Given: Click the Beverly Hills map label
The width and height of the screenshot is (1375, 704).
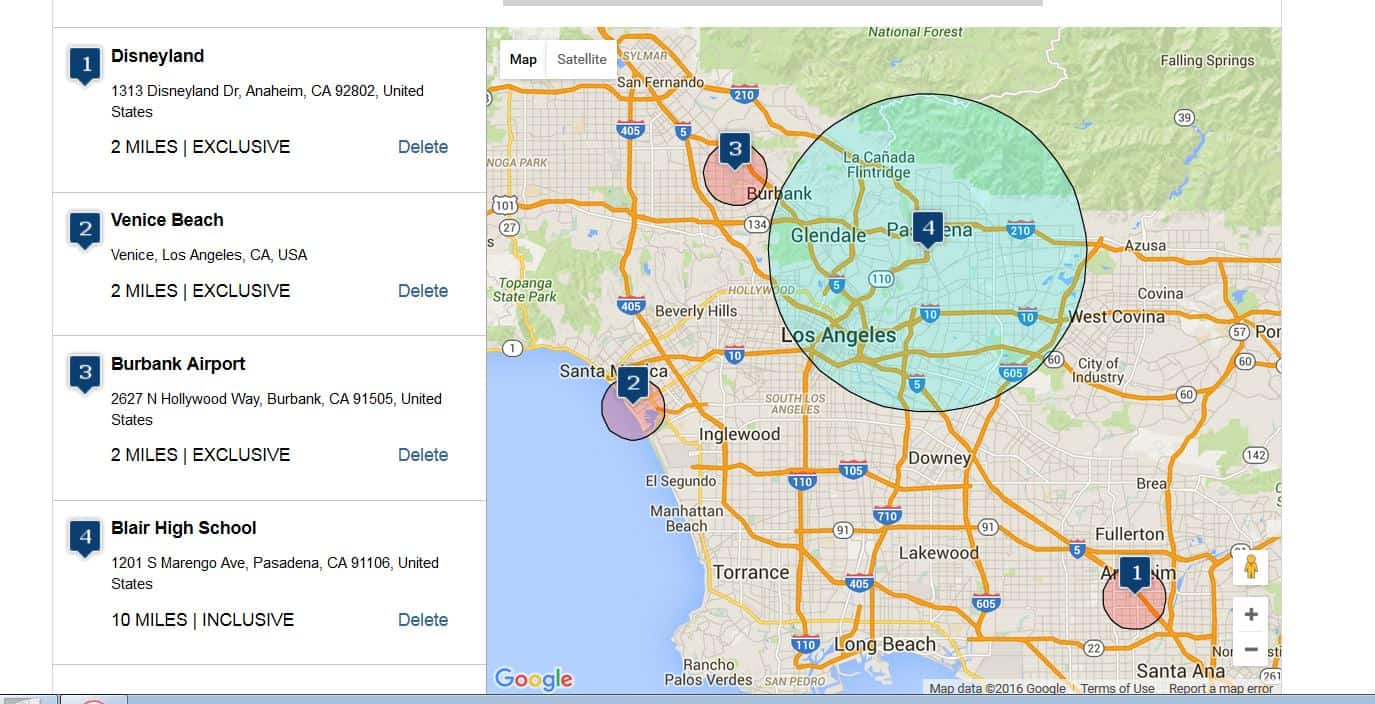Looking at the screenshot, I should pyautogui.click(x=696, y=311).
